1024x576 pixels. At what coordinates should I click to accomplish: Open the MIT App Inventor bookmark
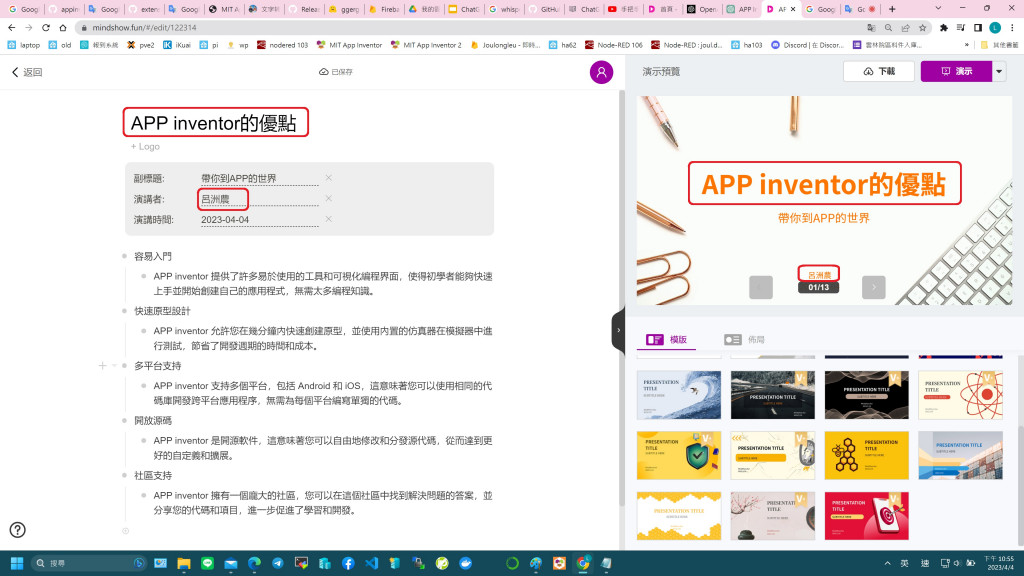(349, 45)
